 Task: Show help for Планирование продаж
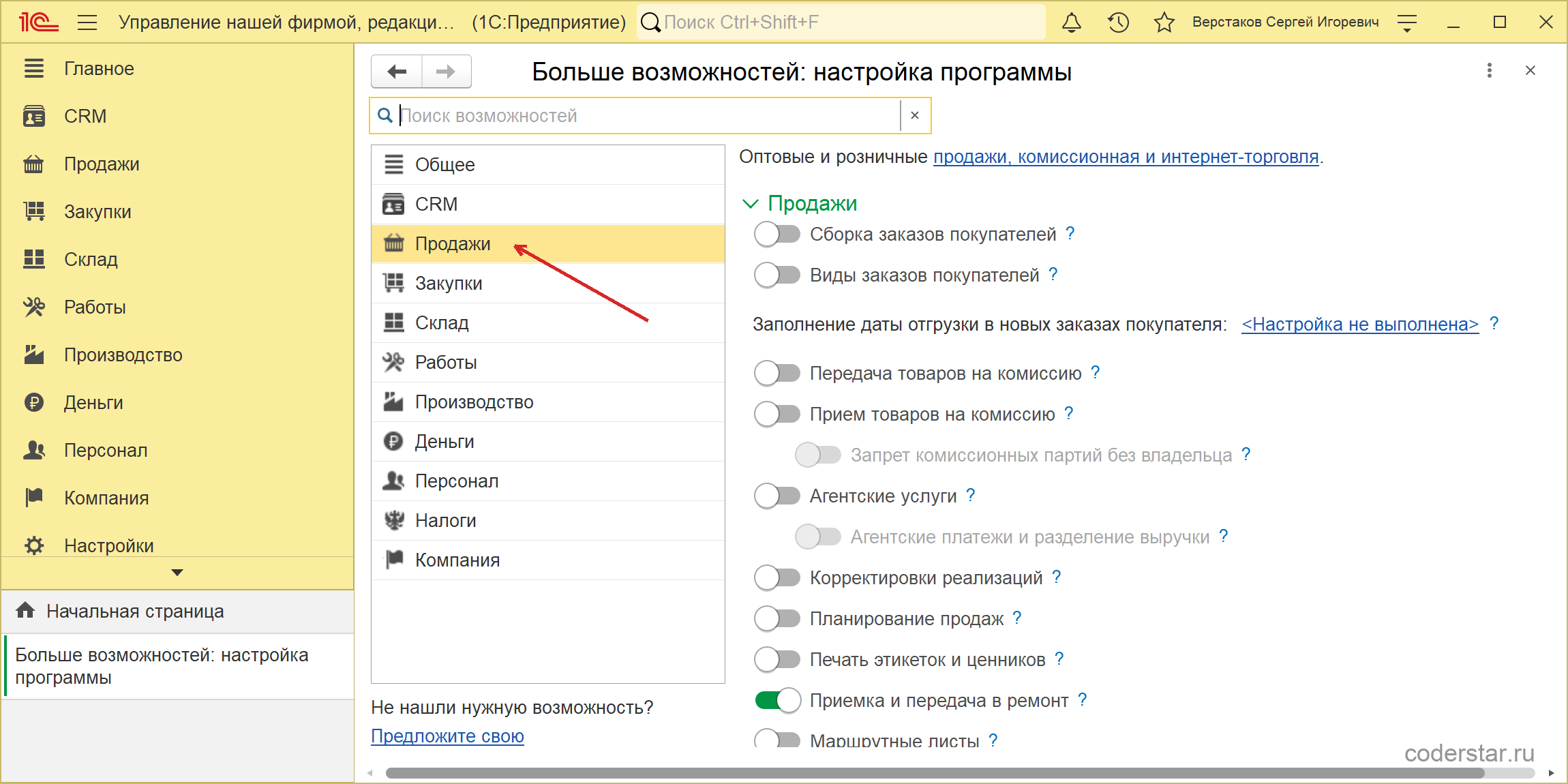1017,618
